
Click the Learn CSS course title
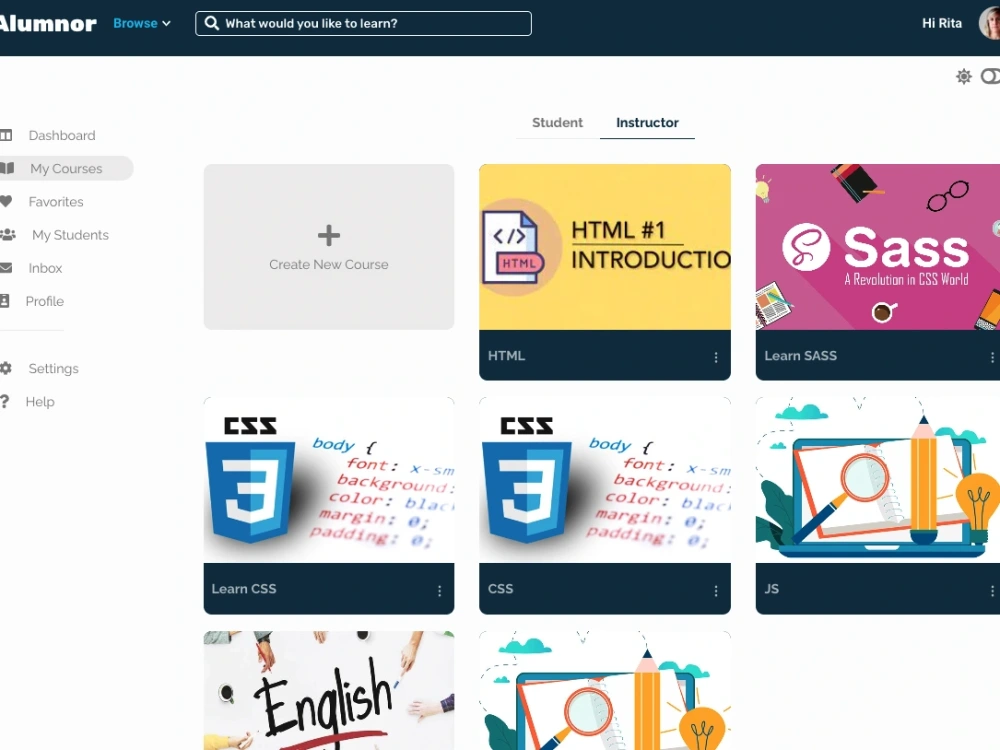pyautogui.click(x=244, y=589)
